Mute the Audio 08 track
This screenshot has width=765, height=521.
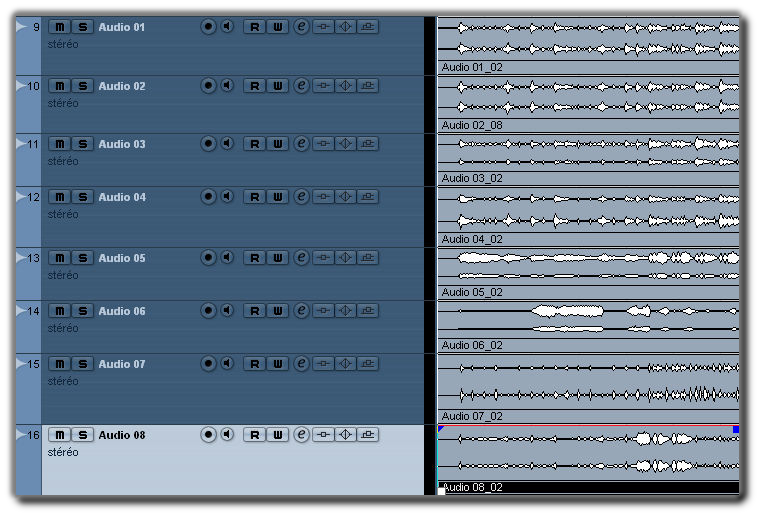point(59,435)
